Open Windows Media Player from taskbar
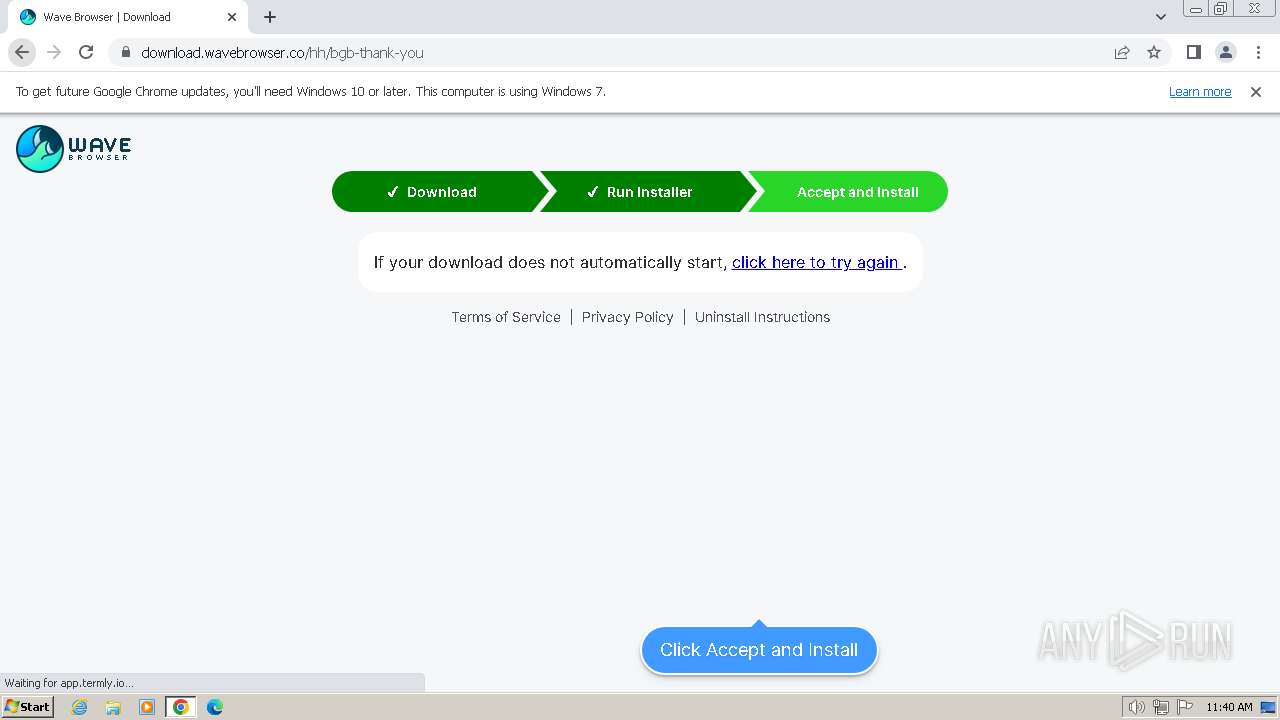This screenshot has height=720, width=1280. click(x=147, y=707)
